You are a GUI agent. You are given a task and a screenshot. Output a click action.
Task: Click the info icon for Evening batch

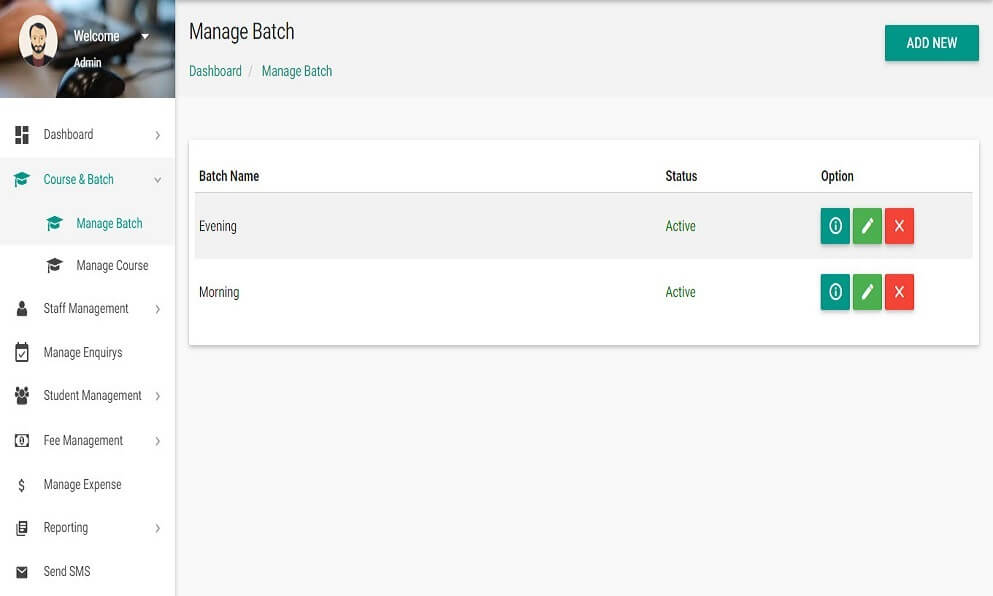coord(835,226)
